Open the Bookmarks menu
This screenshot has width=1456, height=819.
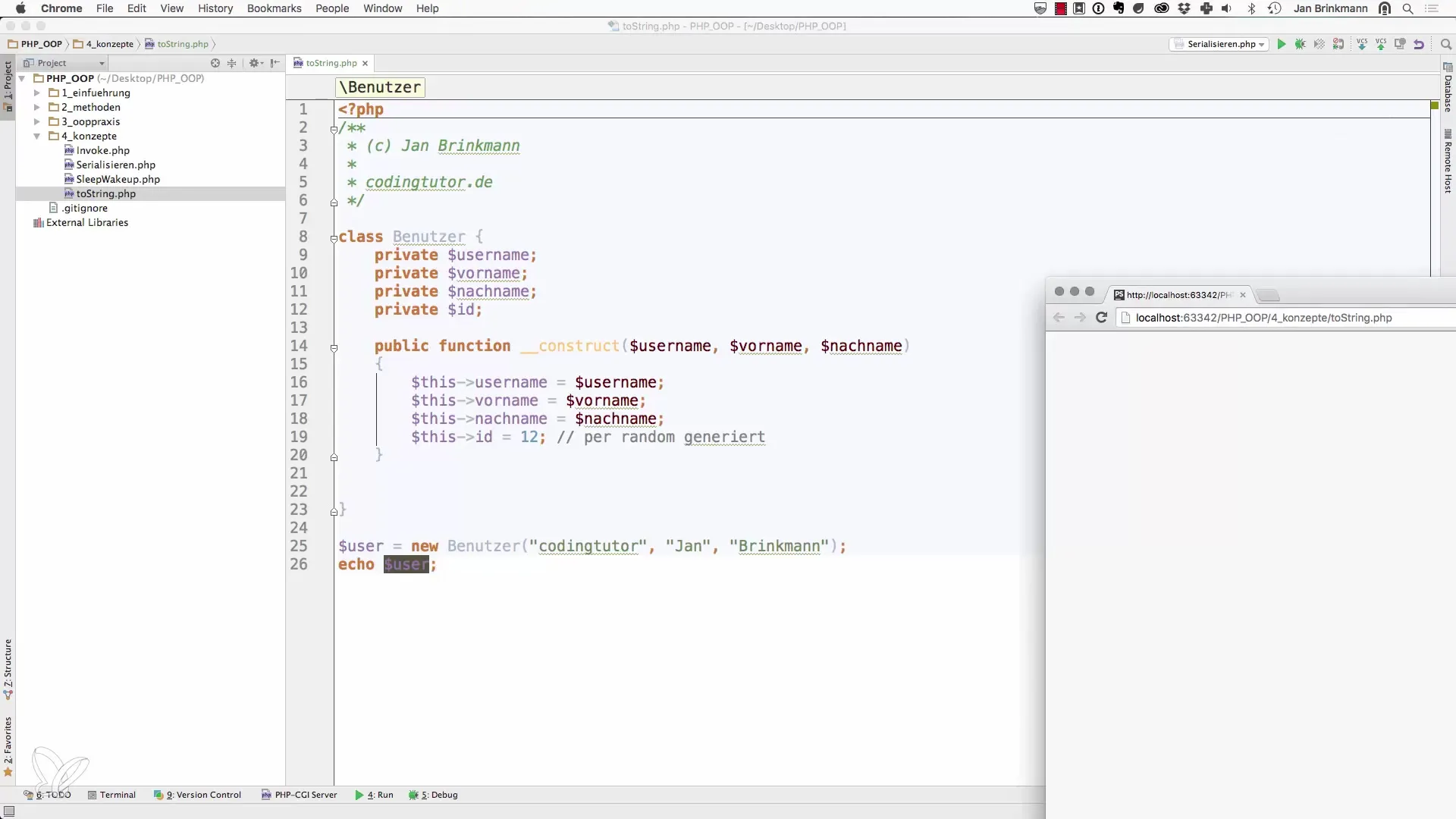(274, 8)
